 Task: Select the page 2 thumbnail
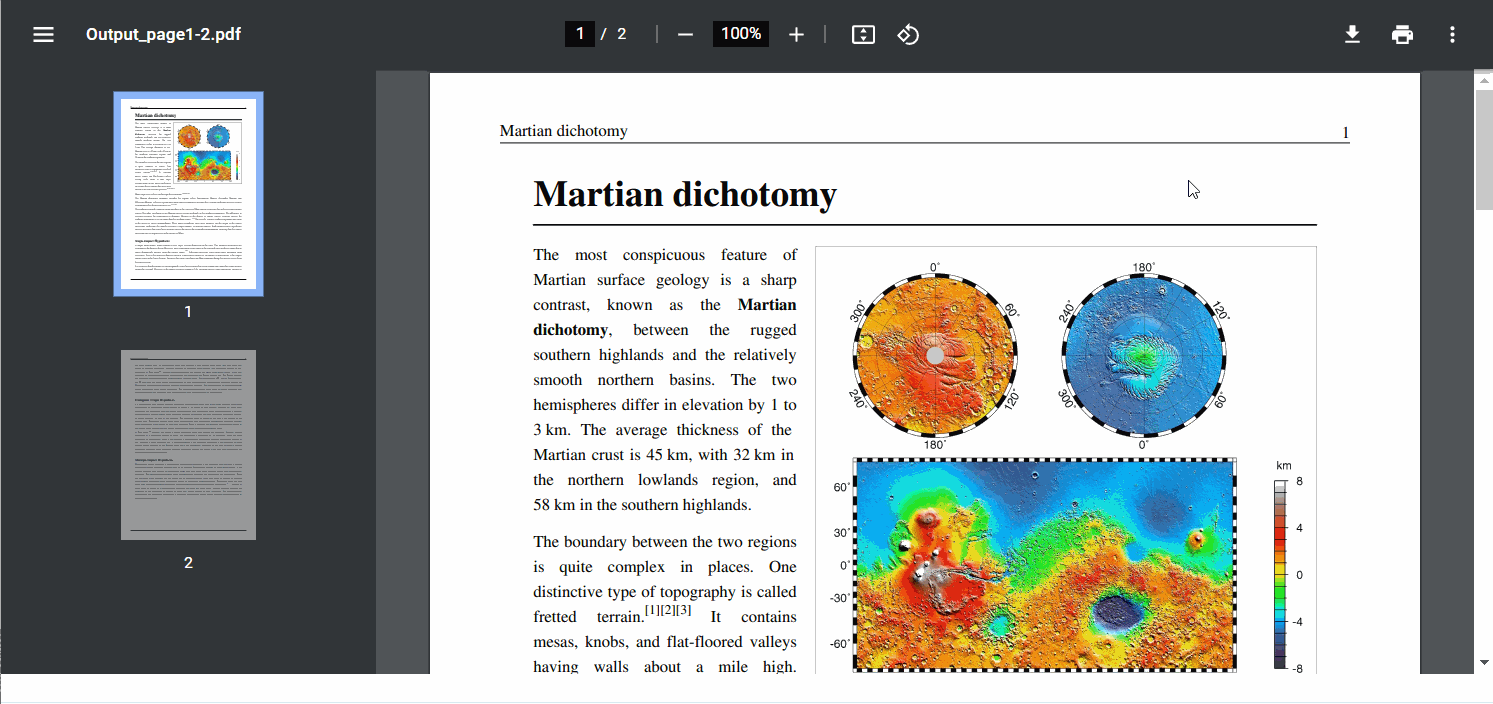tap(188, 445)
